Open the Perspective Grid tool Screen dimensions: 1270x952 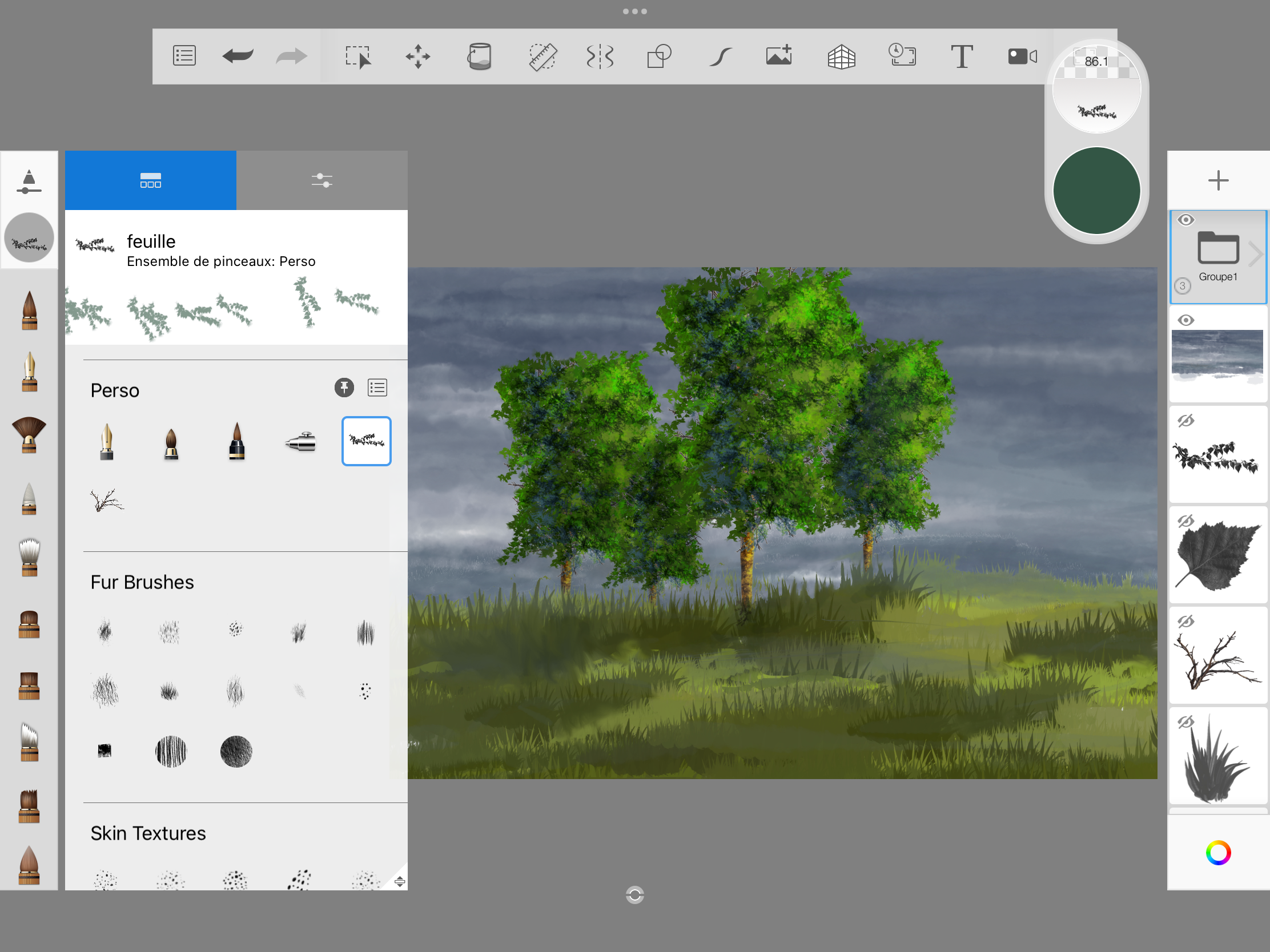coord(841,57)
